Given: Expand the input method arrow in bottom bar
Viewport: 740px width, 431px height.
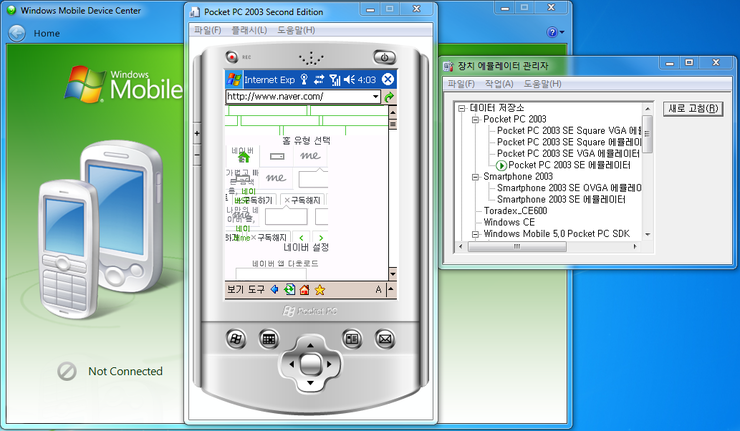Looking at the screenshot, I should pyautogui.click(x=391, y=290).
